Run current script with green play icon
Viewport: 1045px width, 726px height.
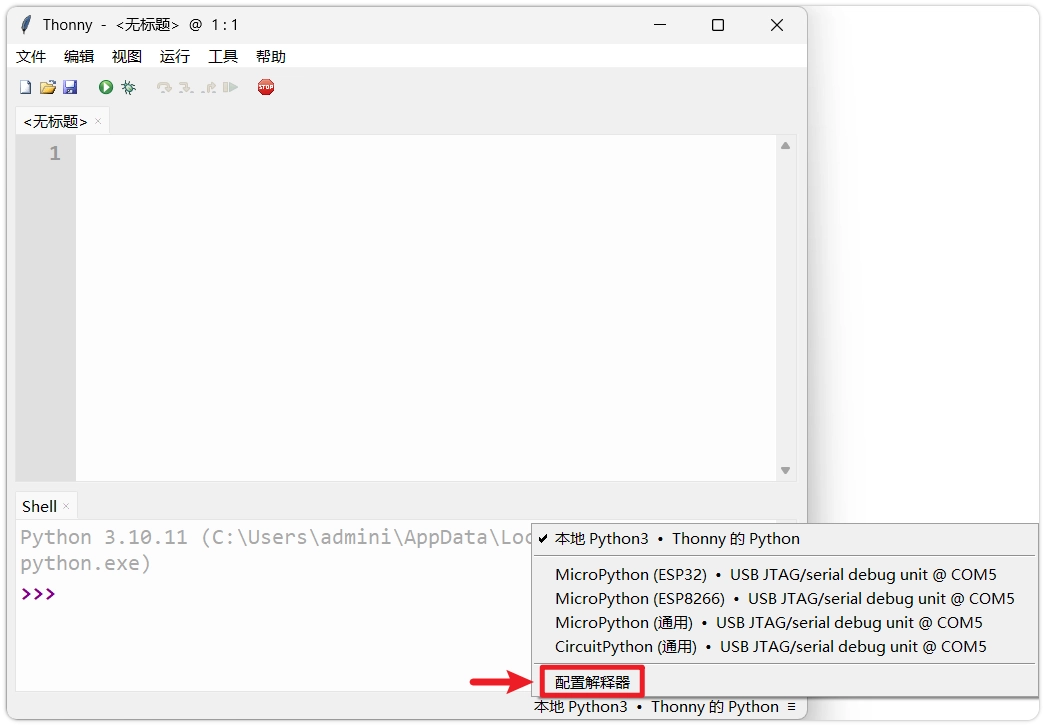point(106,88)
